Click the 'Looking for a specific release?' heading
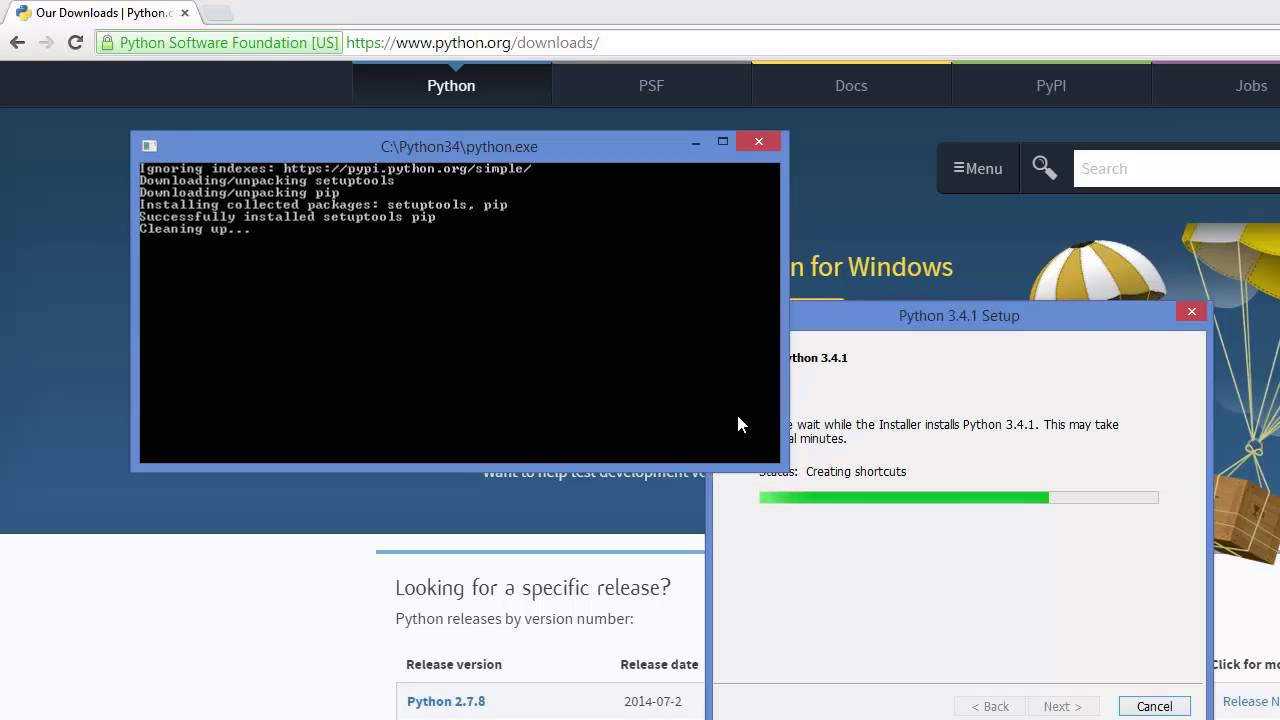This screenshot has width=1280, height=720. [533, 587]
